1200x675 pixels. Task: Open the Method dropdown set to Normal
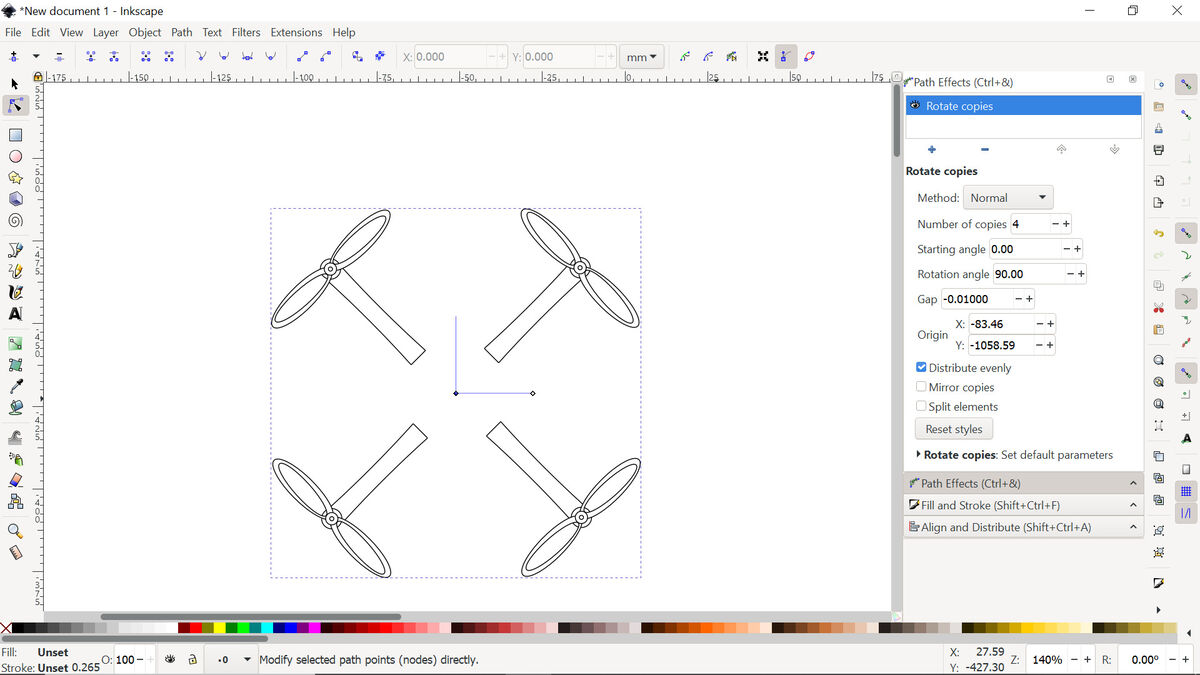coord(1008,198)
